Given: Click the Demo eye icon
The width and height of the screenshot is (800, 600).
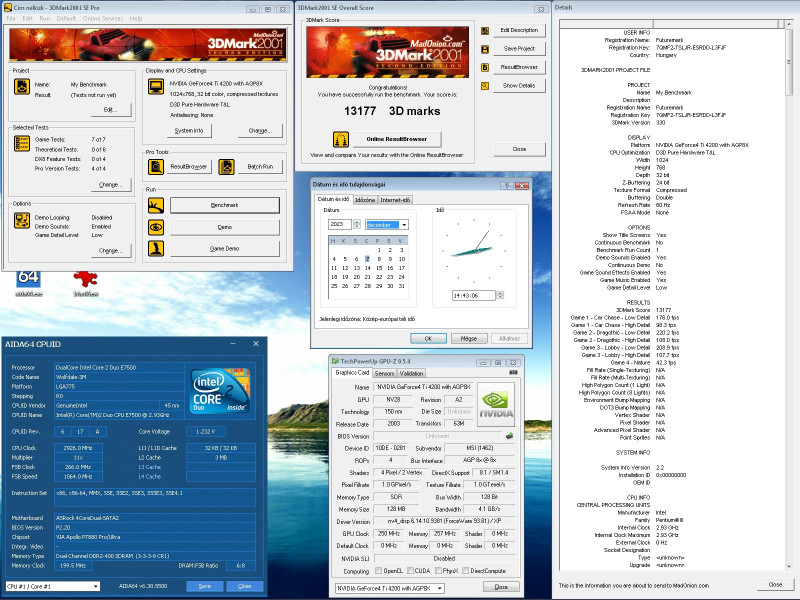Looking at the screenshot, I should coord(156,227).
